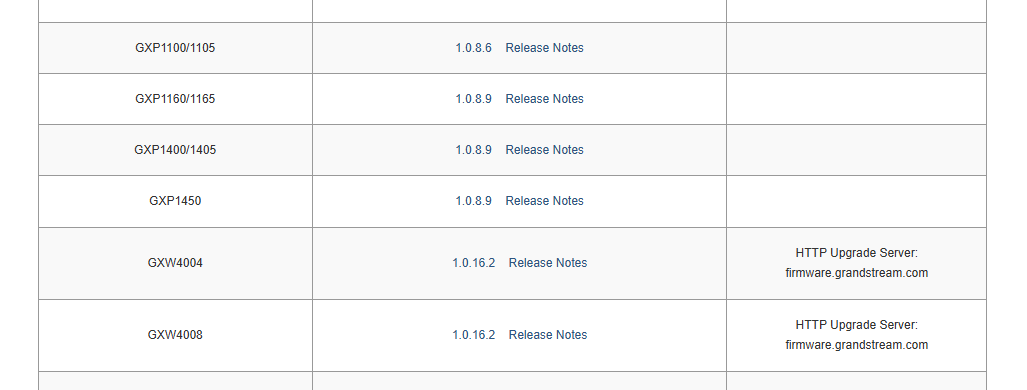The height and width of the screenshot is (390, 1027).
Task: Click the 1.0.8.9 version link for GXP1400/1405
Action: coord(474,150)
